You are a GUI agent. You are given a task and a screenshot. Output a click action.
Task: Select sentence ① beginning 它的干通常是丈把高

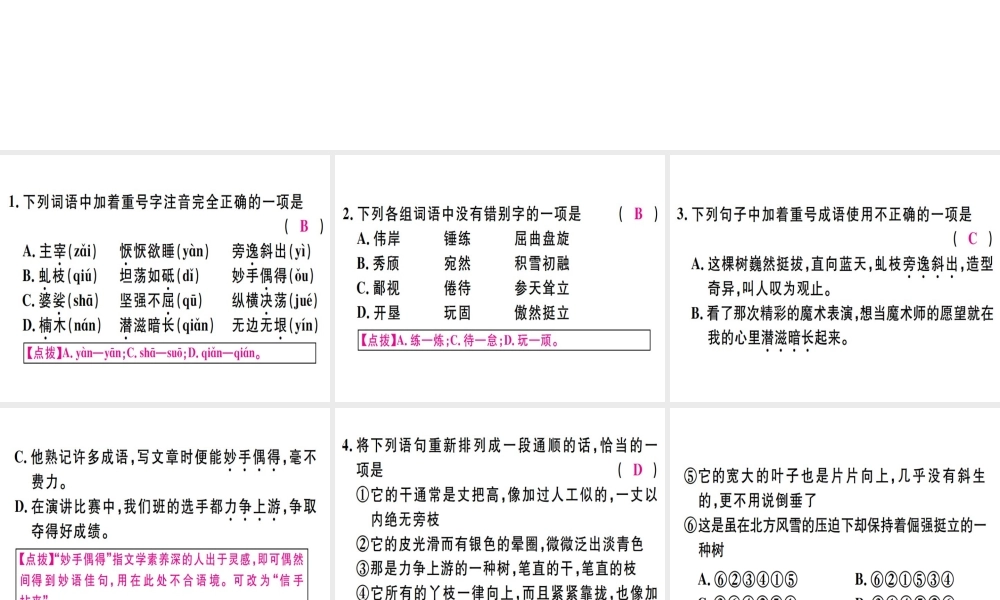point(506,507)
